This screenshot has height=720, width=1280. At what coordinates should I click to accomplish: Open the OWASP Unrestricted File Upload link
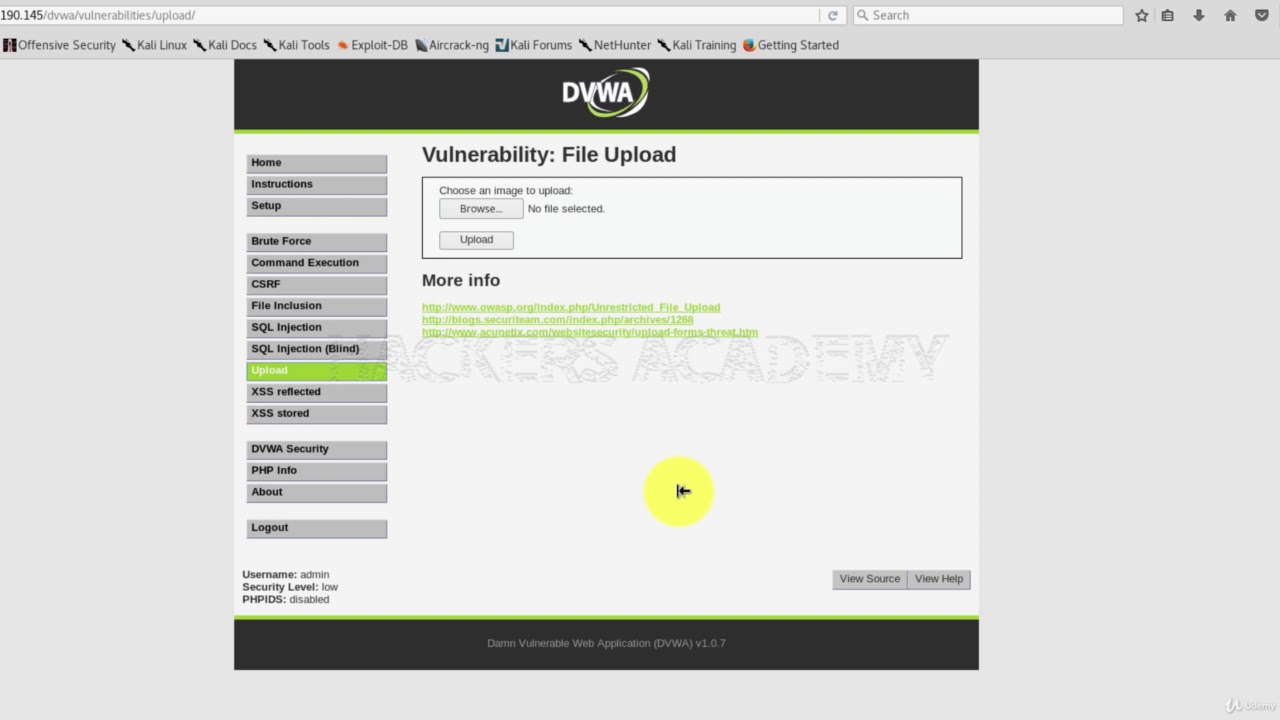[571, 307]
